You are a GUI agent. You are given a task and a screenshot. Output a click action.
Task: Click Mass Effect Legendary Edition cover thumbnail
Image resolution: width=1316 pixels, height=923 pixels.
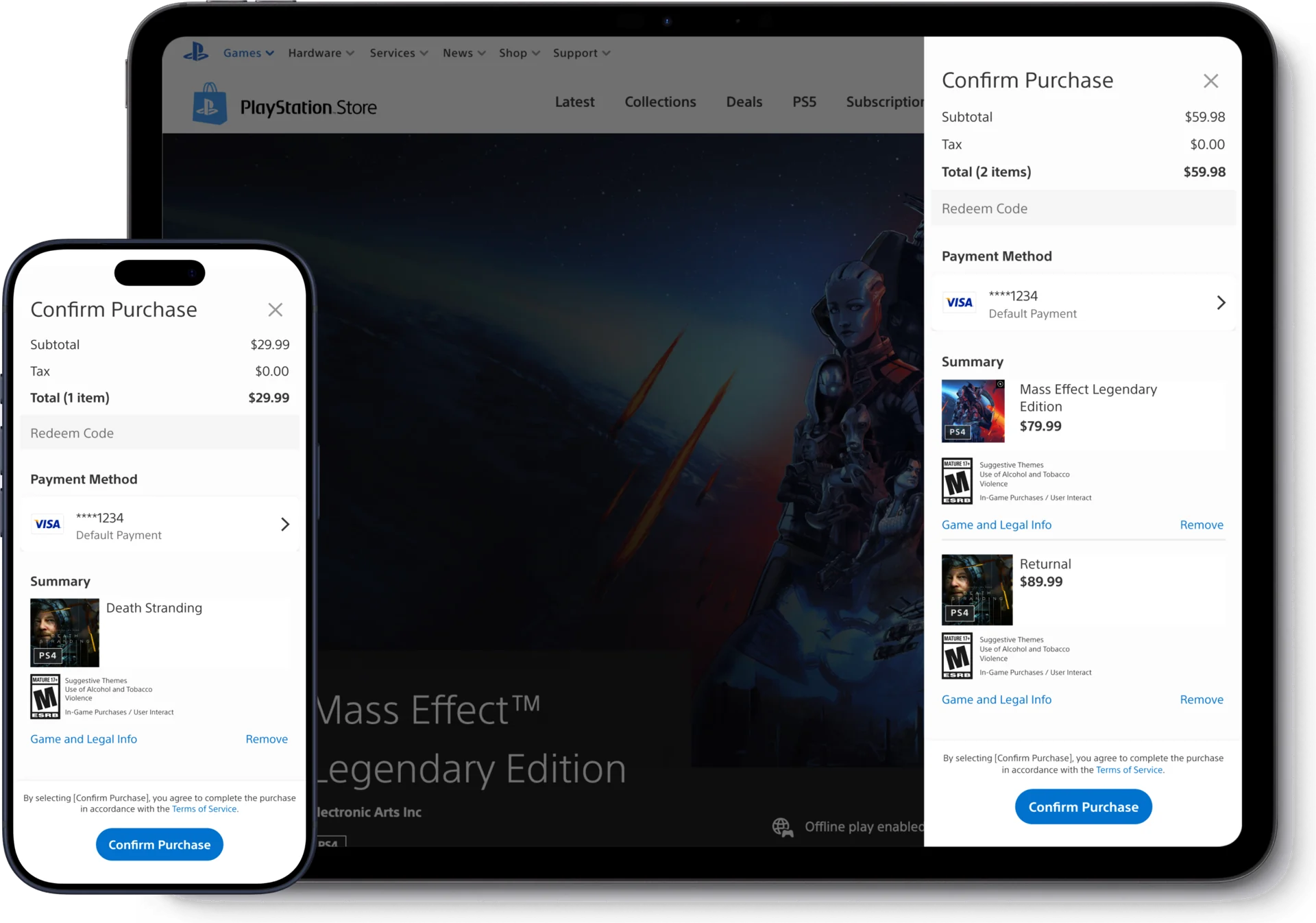(x=973, y=411)
